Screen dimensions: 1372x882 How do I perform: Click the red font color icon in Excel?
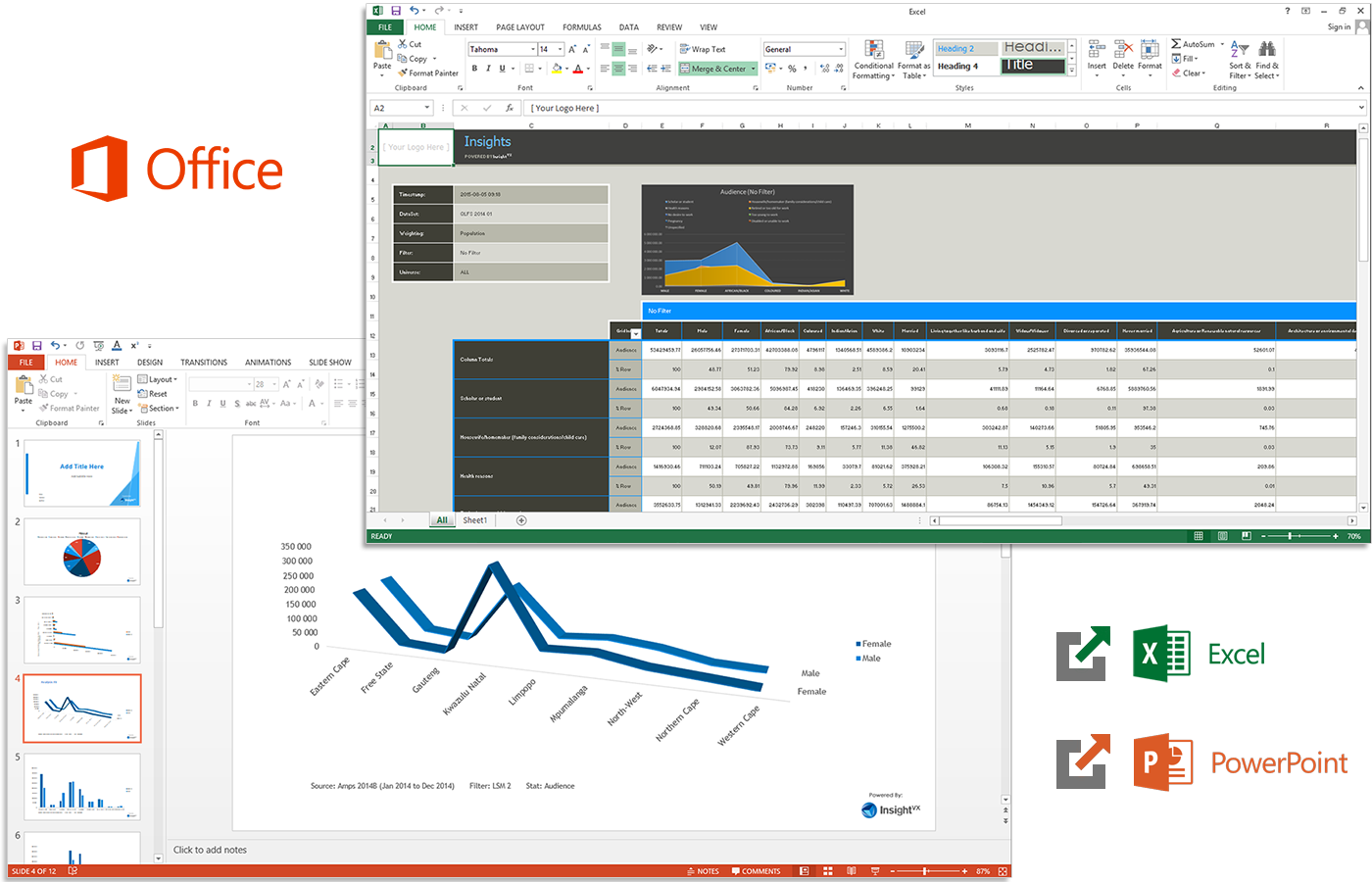pos(577,69)
